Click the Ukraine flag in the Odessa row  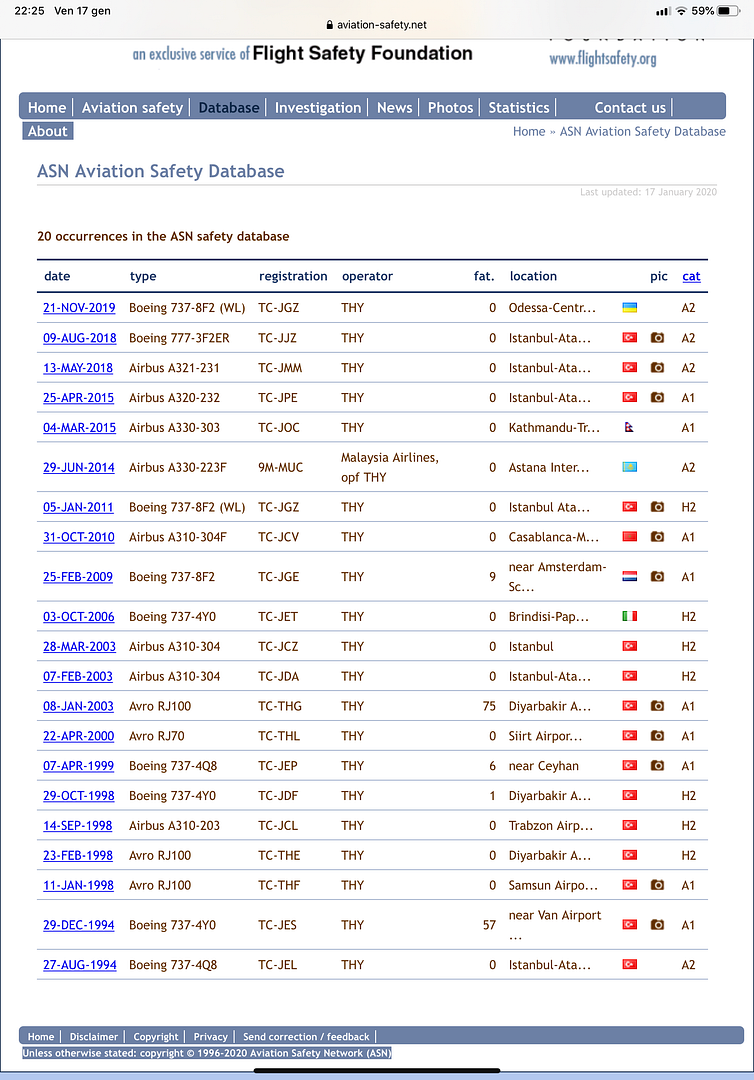629,307
